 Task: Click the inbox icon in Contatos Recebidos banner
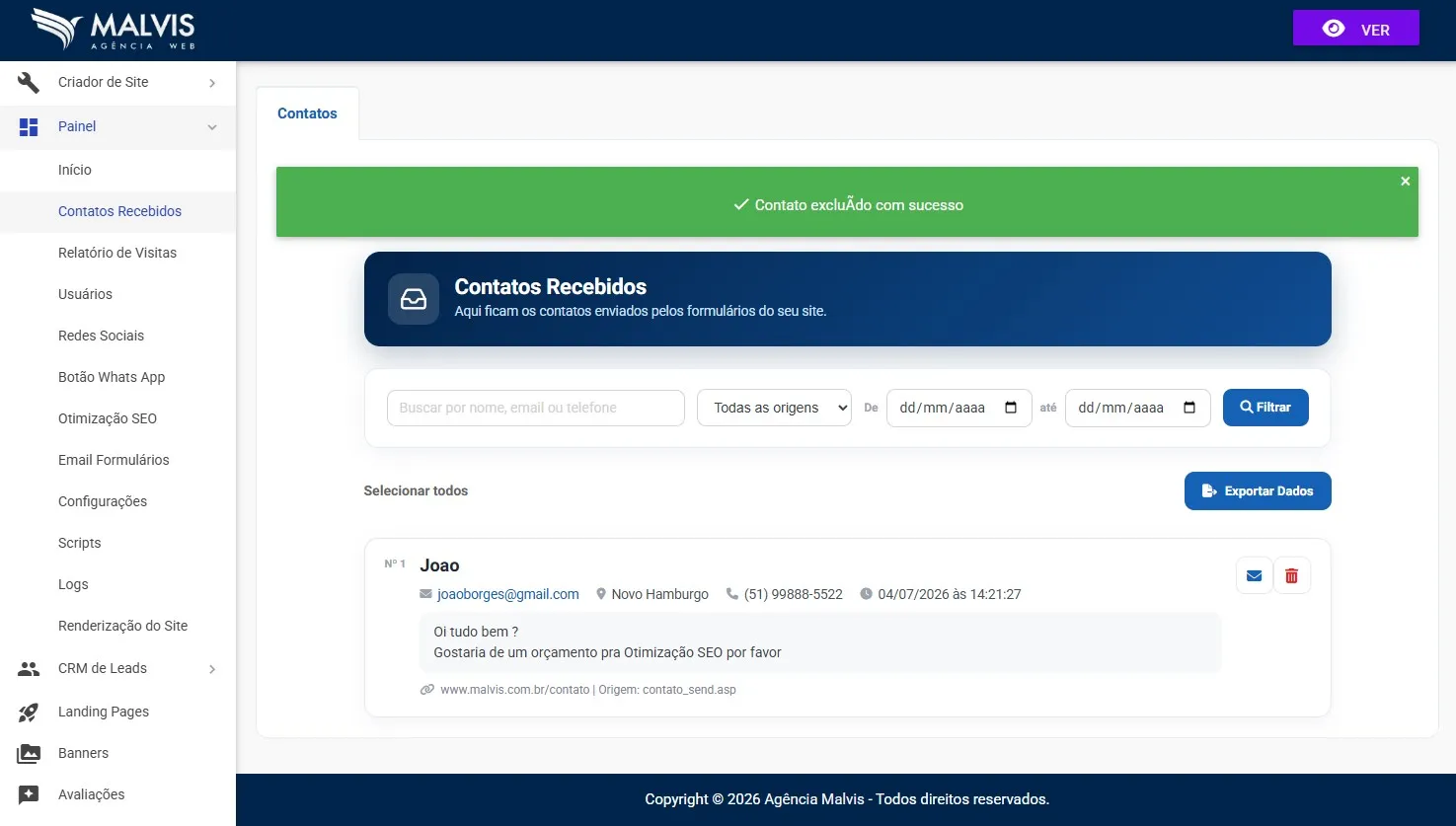414,299
